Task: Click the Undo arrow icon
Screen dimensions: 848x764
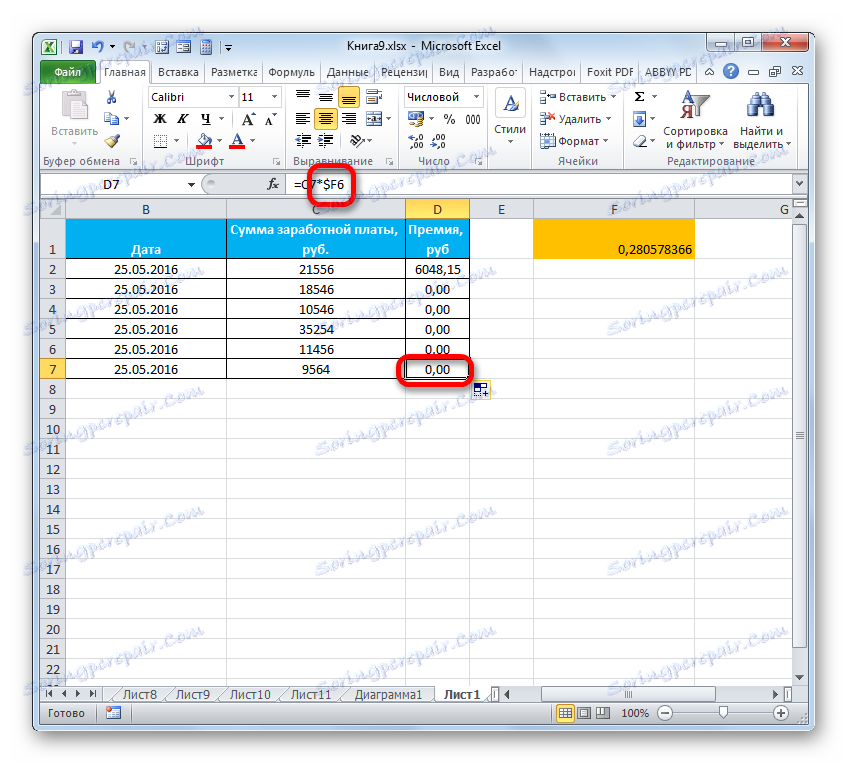Action: pos(97,47)
